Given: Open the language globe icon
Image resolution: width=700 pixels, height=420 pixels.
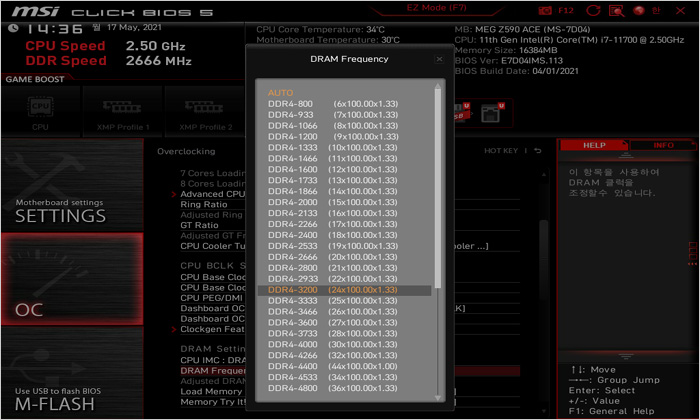Looking at the screenshot, I should pyautogui.click(x=639, y=10).
